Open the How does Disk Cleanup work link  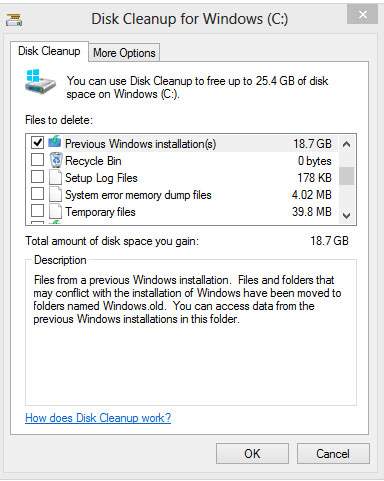click(98, 418)
